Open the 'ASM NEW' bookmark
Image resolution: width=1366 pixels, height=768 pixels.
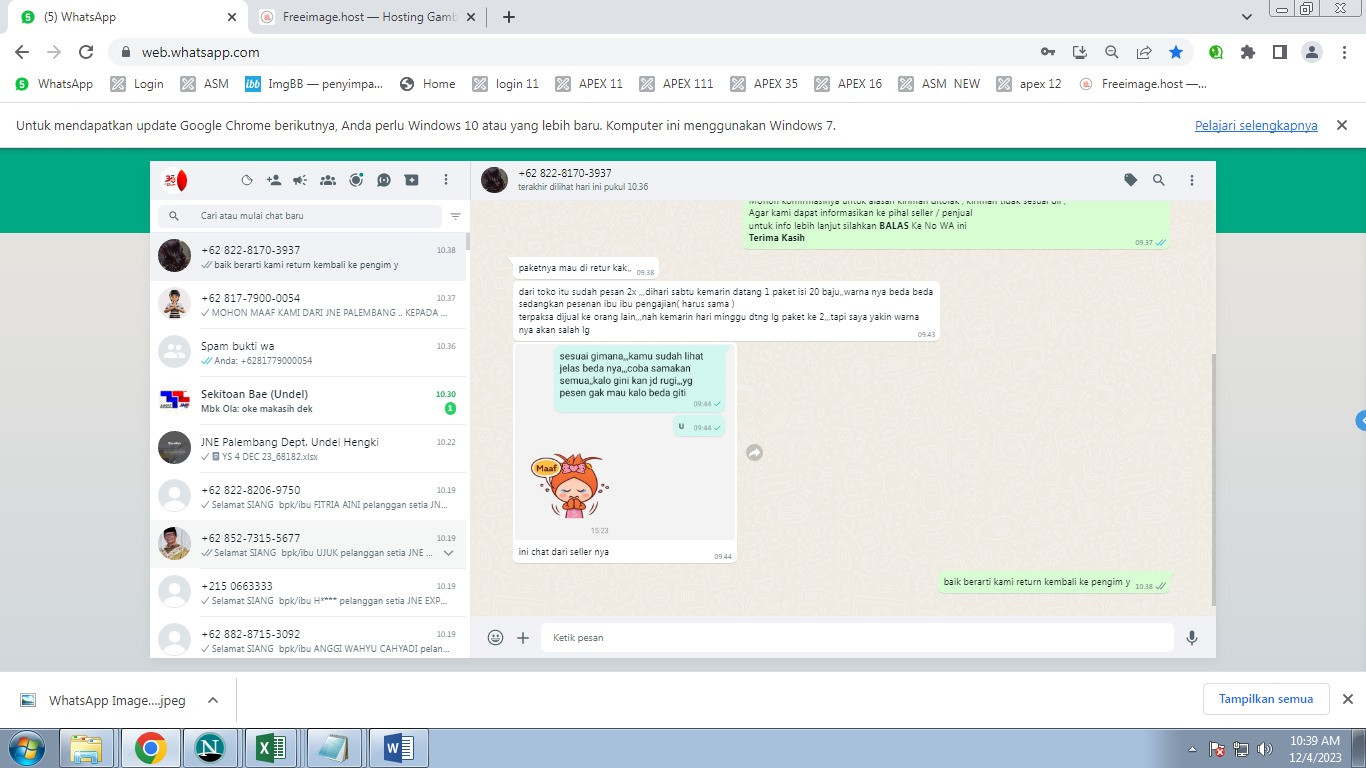[x=939, y=84]
